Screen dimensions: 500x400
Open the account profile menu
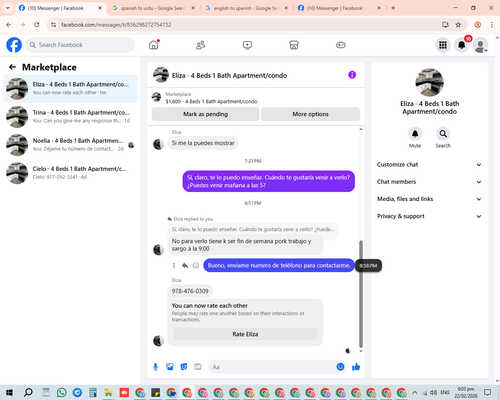pos(480,45)
